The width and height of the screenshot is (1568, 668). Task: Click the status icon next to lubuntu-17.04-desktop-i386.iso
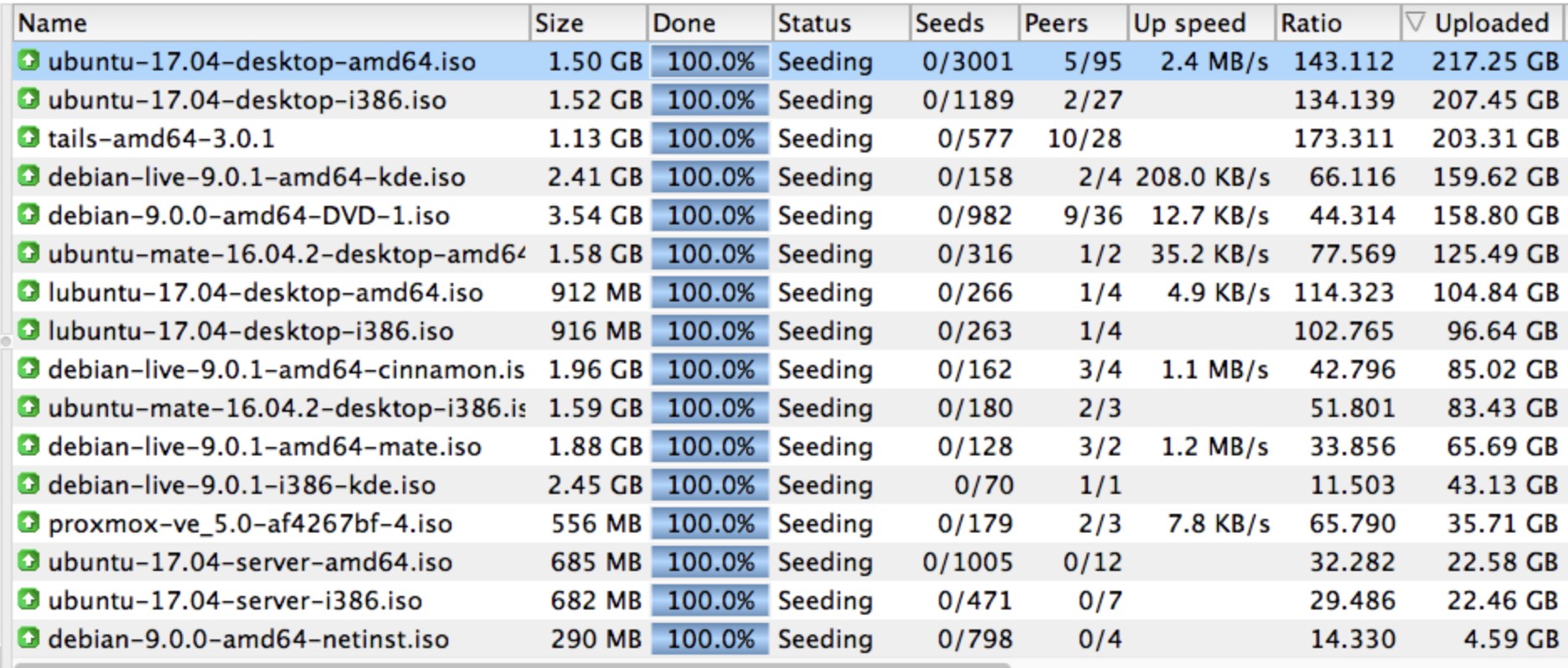pyautogui.click(x=28, y=330)
